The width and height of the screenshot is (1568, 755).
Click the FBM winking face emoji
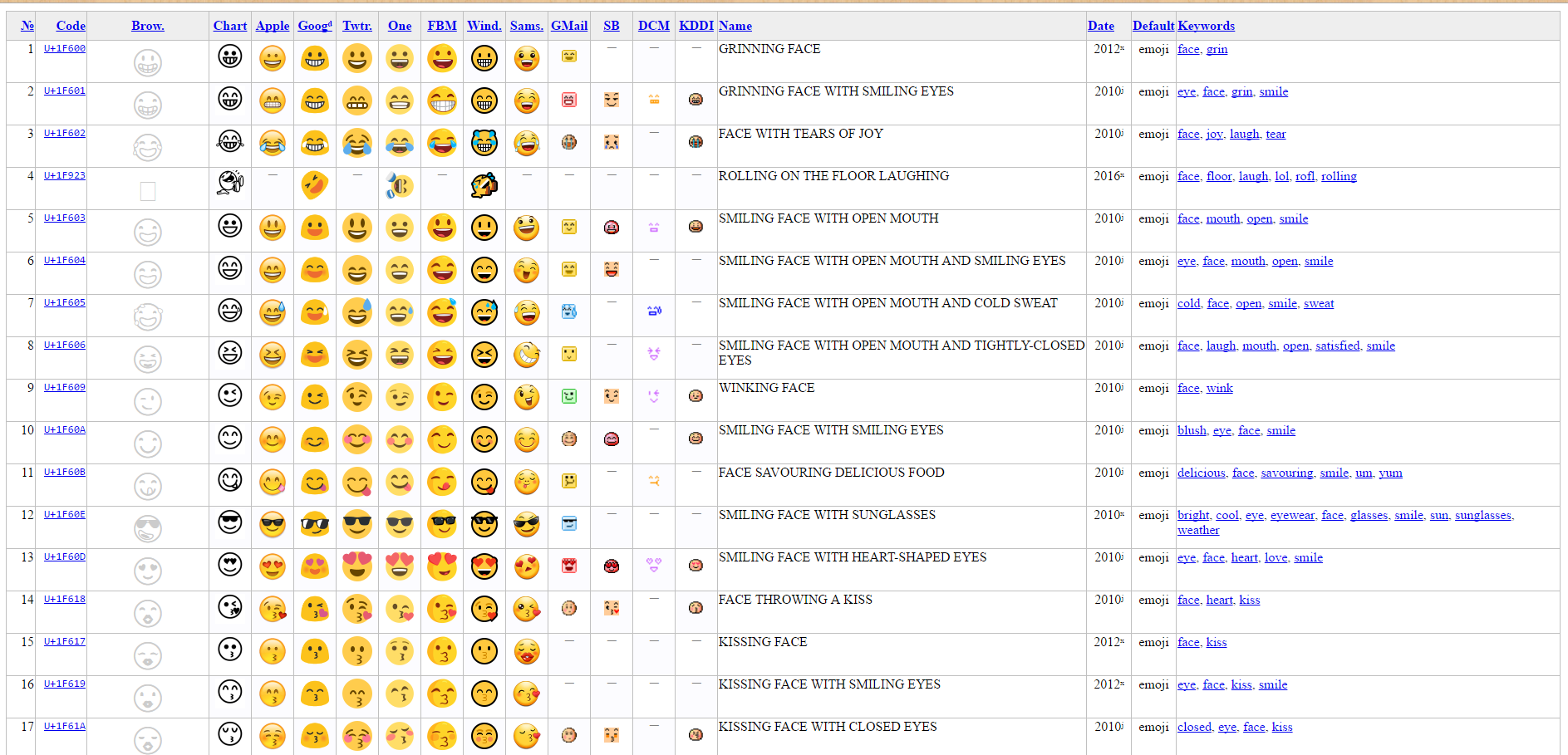click(441, 397)
